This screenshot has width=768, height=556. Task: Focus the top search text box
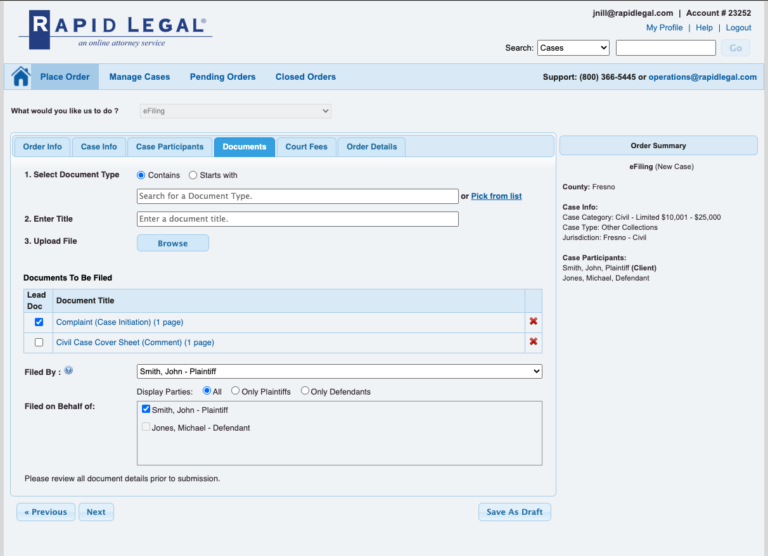(666, 48)
